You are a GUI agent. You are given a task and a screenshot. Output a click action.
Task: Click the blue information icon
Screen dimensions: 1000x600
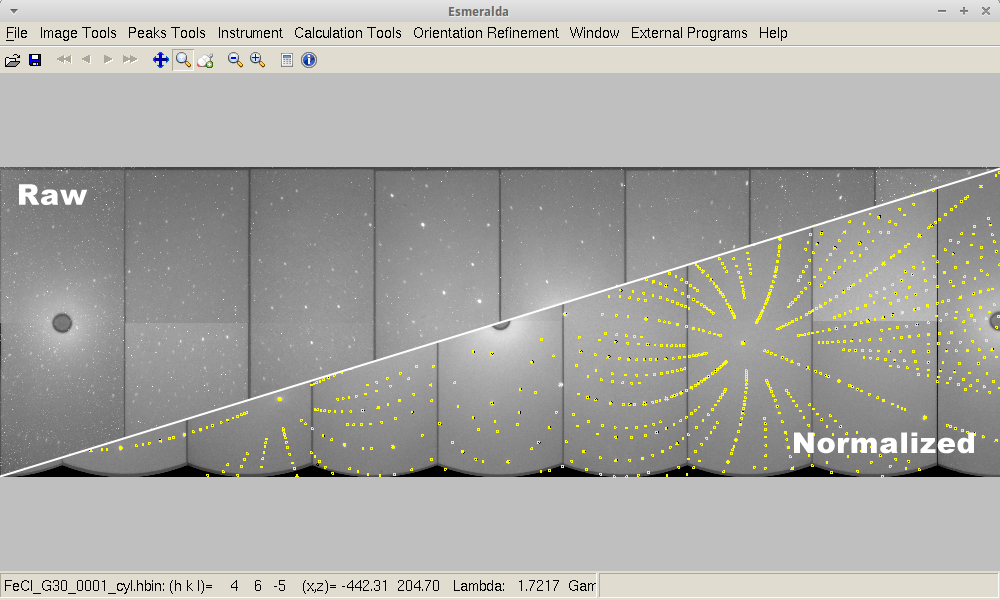(x=309, y=60)
